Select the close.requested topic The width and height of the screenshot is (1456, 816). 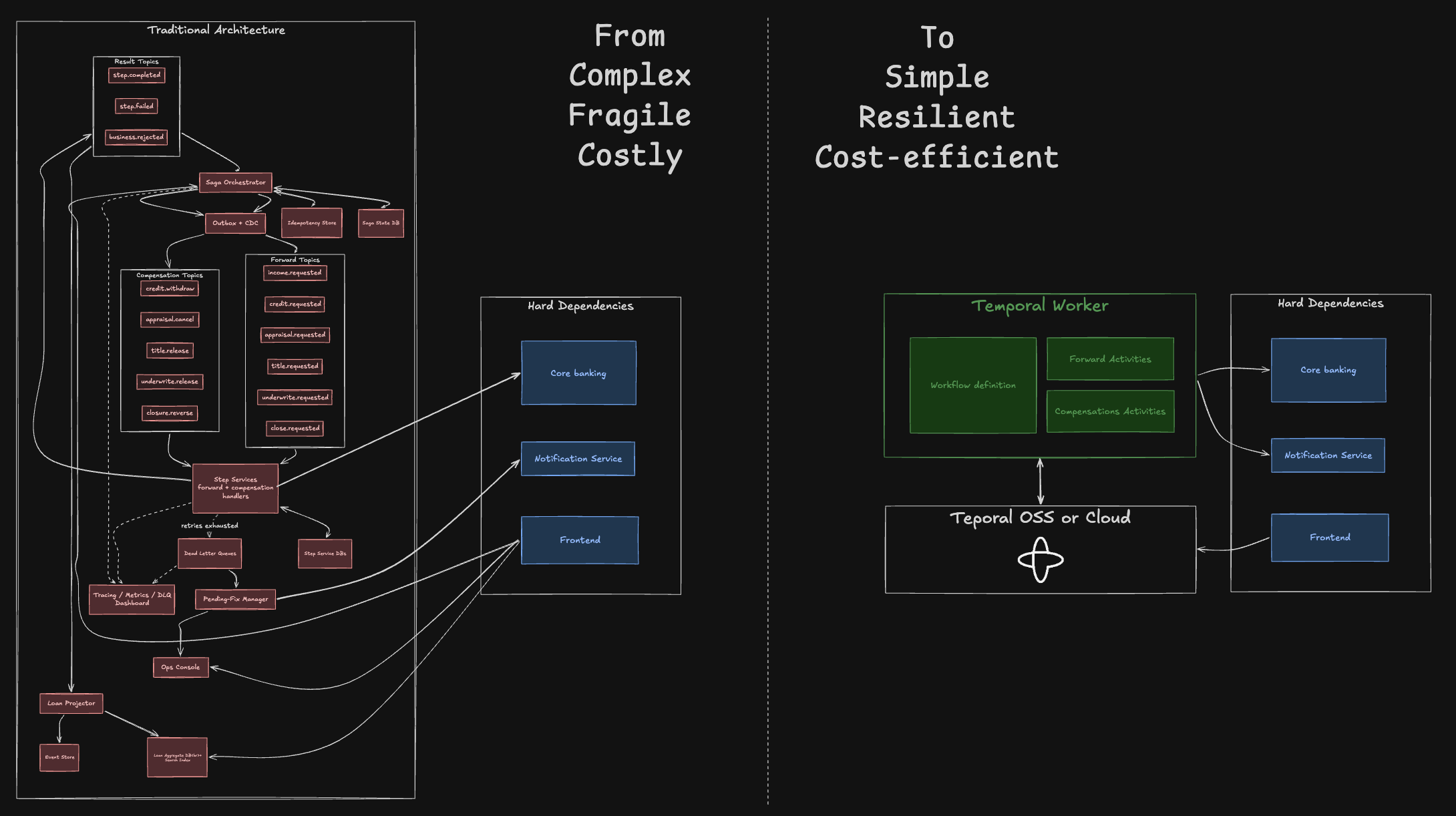click(295, 429)
